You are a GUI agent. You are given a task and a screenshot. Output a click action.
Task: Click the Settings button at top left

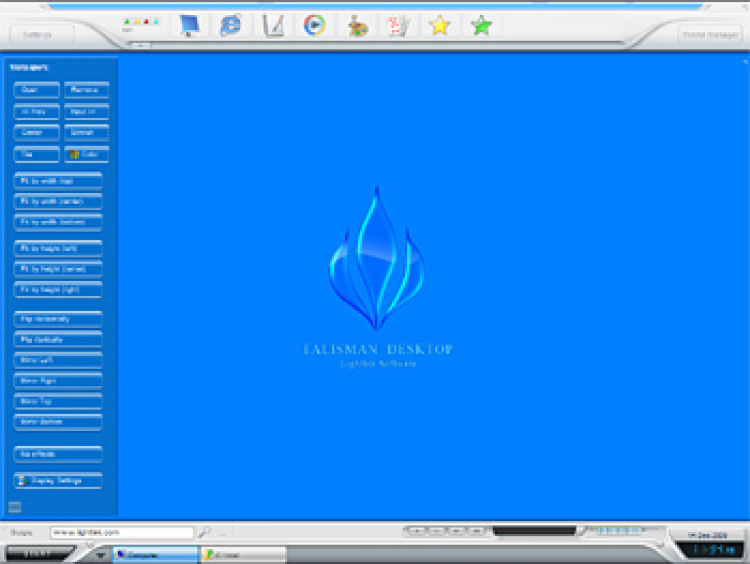pyautogui.click(x=41, y=34)
